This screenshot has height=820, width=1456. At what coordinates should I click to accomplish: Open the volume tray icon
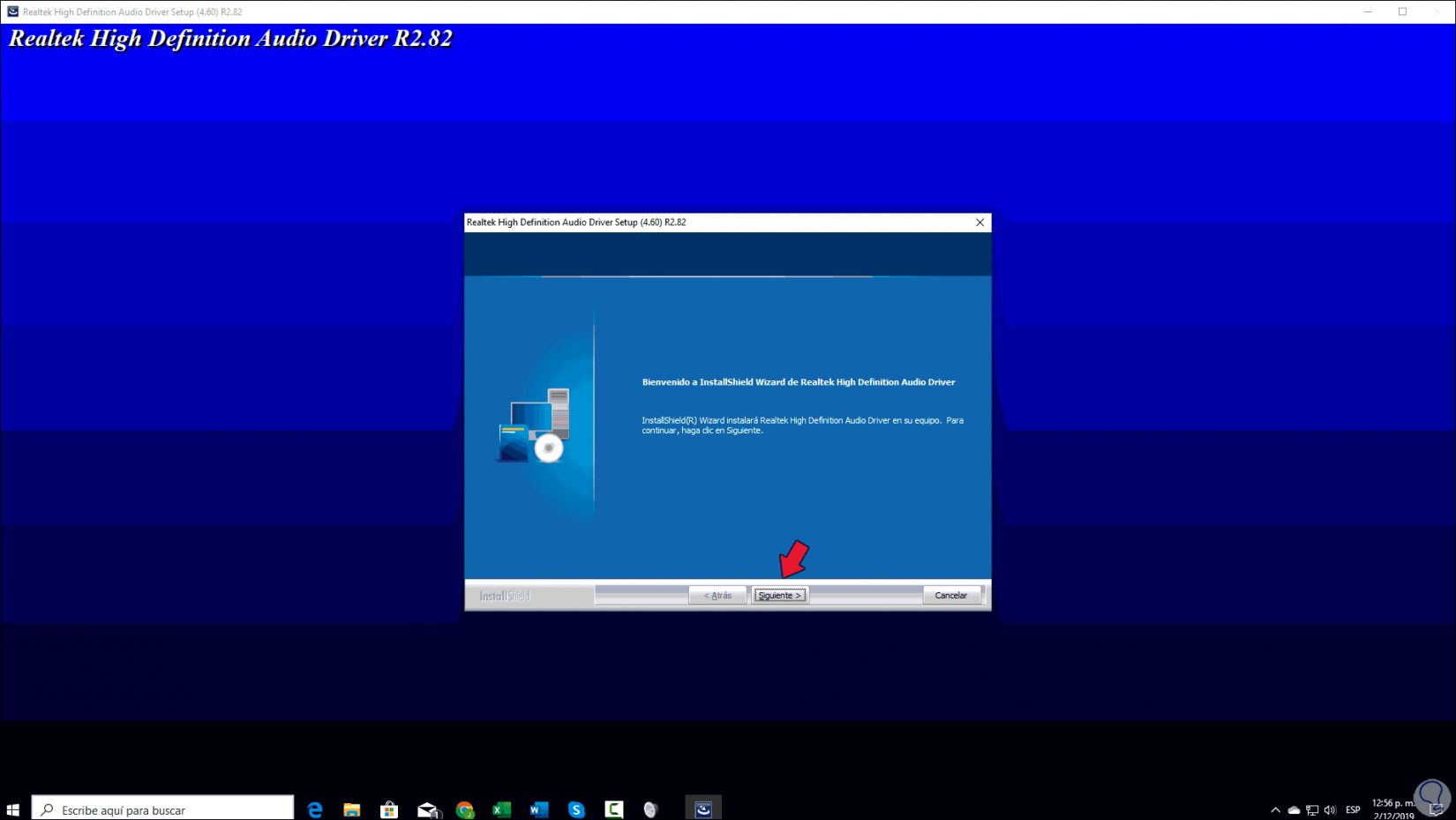point(1331,810)
